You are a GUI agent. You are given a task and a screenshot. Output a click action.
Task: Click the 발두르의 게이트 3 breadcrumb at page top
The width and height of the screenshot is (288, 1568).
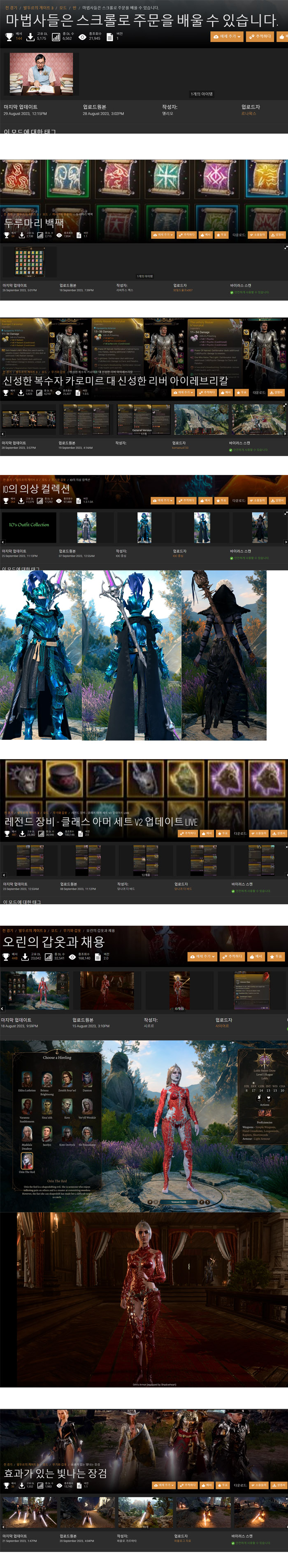[x=38, y=8]
